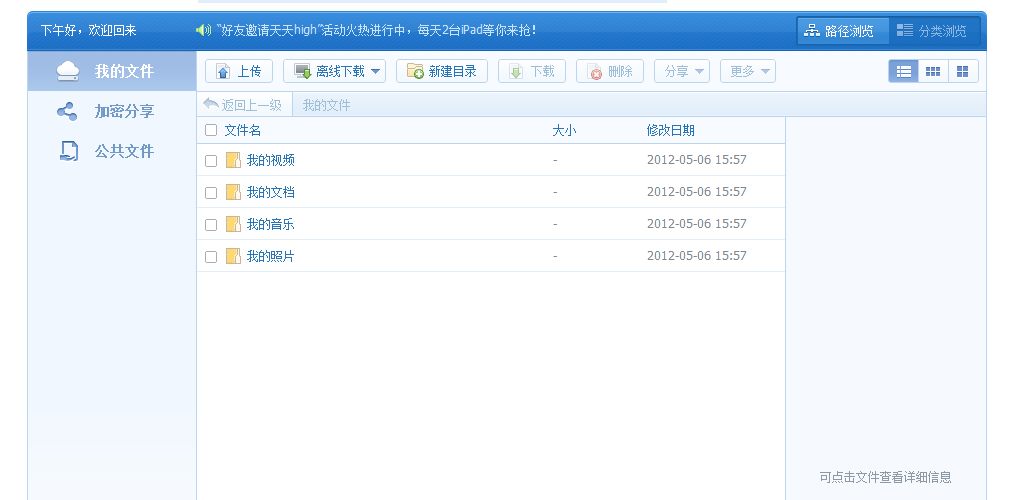Switch to 路径浏览 tab

click(842, 31)
